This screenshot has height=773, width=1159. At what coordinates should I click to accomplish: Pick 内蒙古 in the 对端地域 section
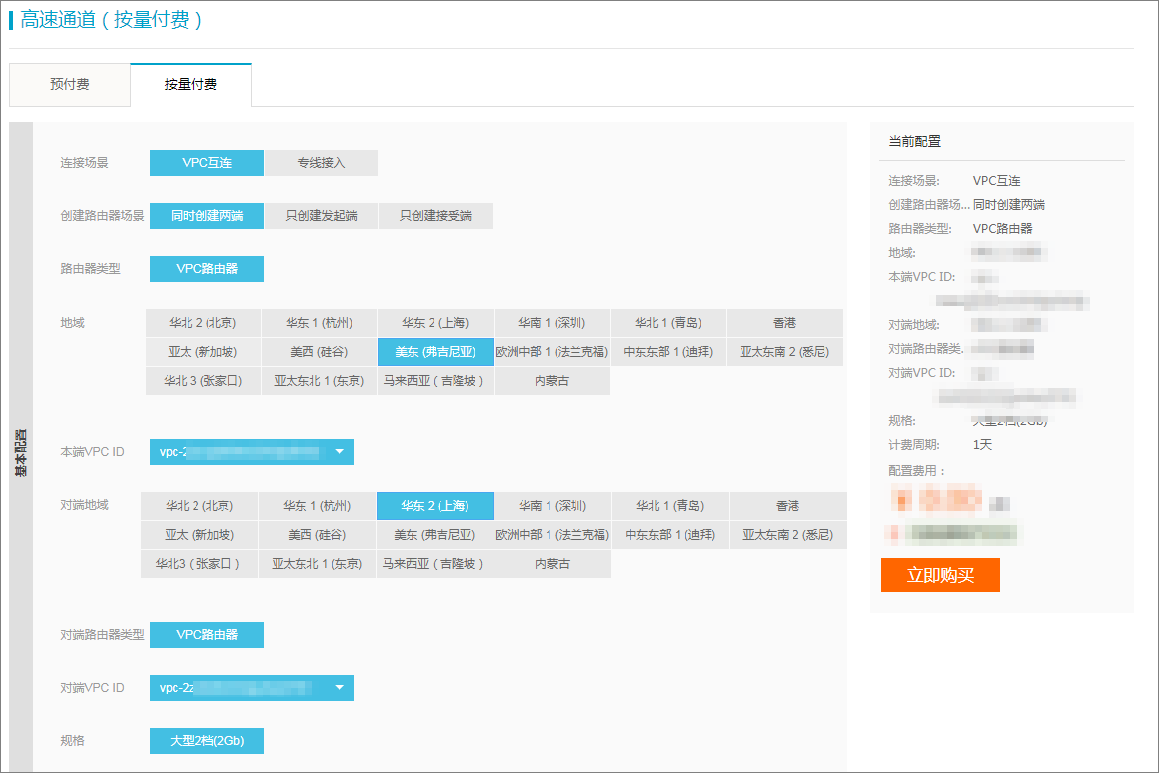552,564
